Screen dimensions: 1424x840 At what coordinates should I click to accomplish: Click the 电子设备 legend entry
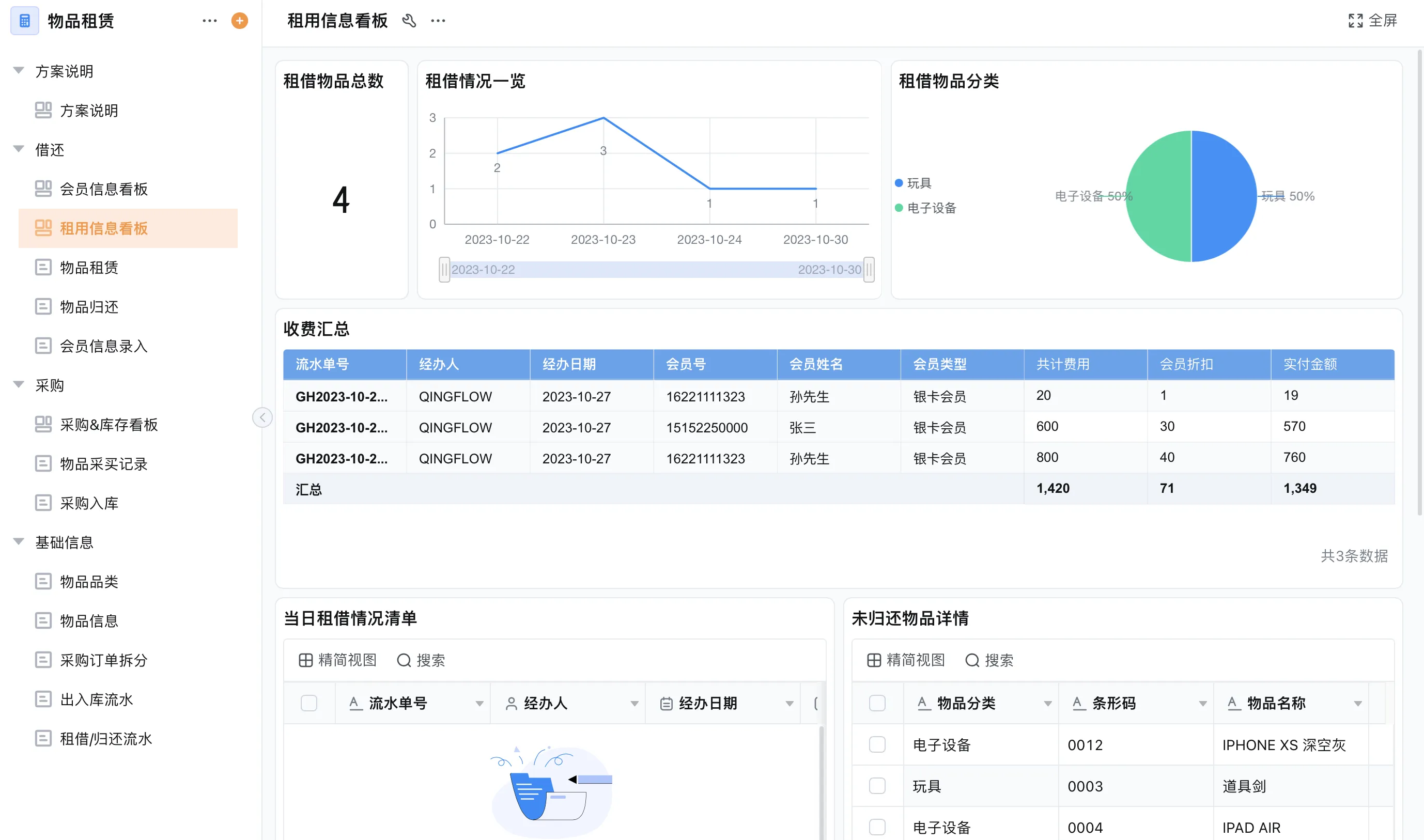click(931, 208)
